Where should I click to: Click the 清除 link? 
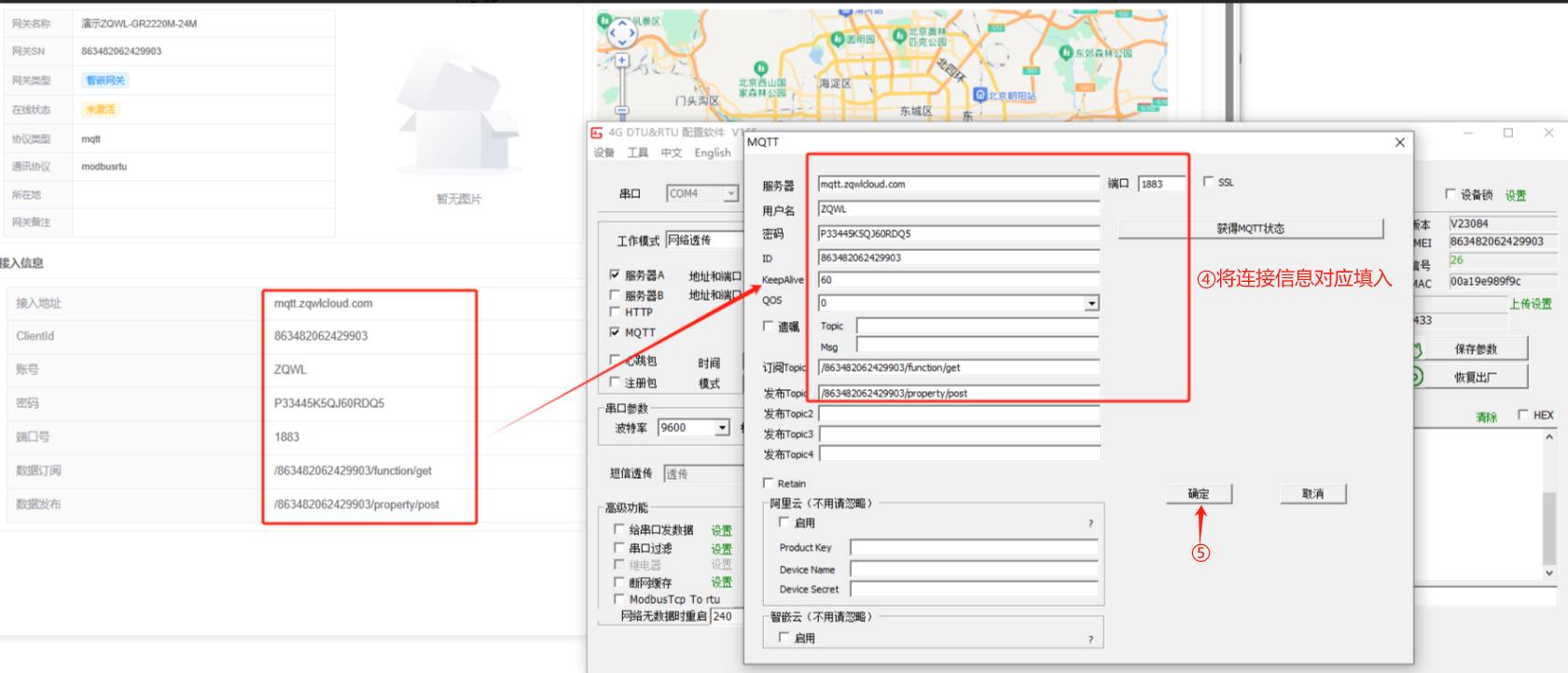coord(1487,417)
